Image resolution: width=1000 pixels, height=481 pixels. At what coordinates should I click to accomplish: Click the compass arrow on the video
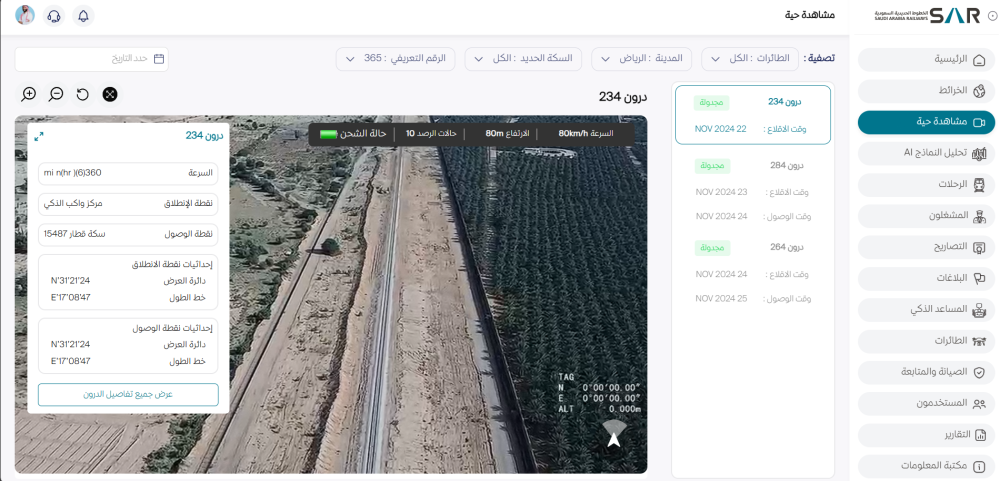pos(613,435)
